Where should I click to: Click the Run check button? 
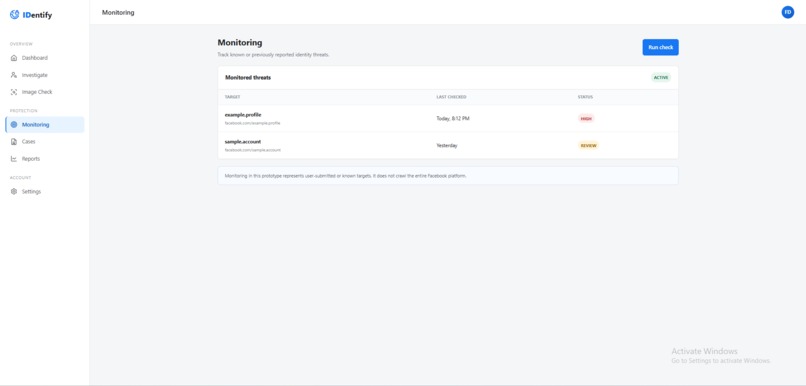661,47
